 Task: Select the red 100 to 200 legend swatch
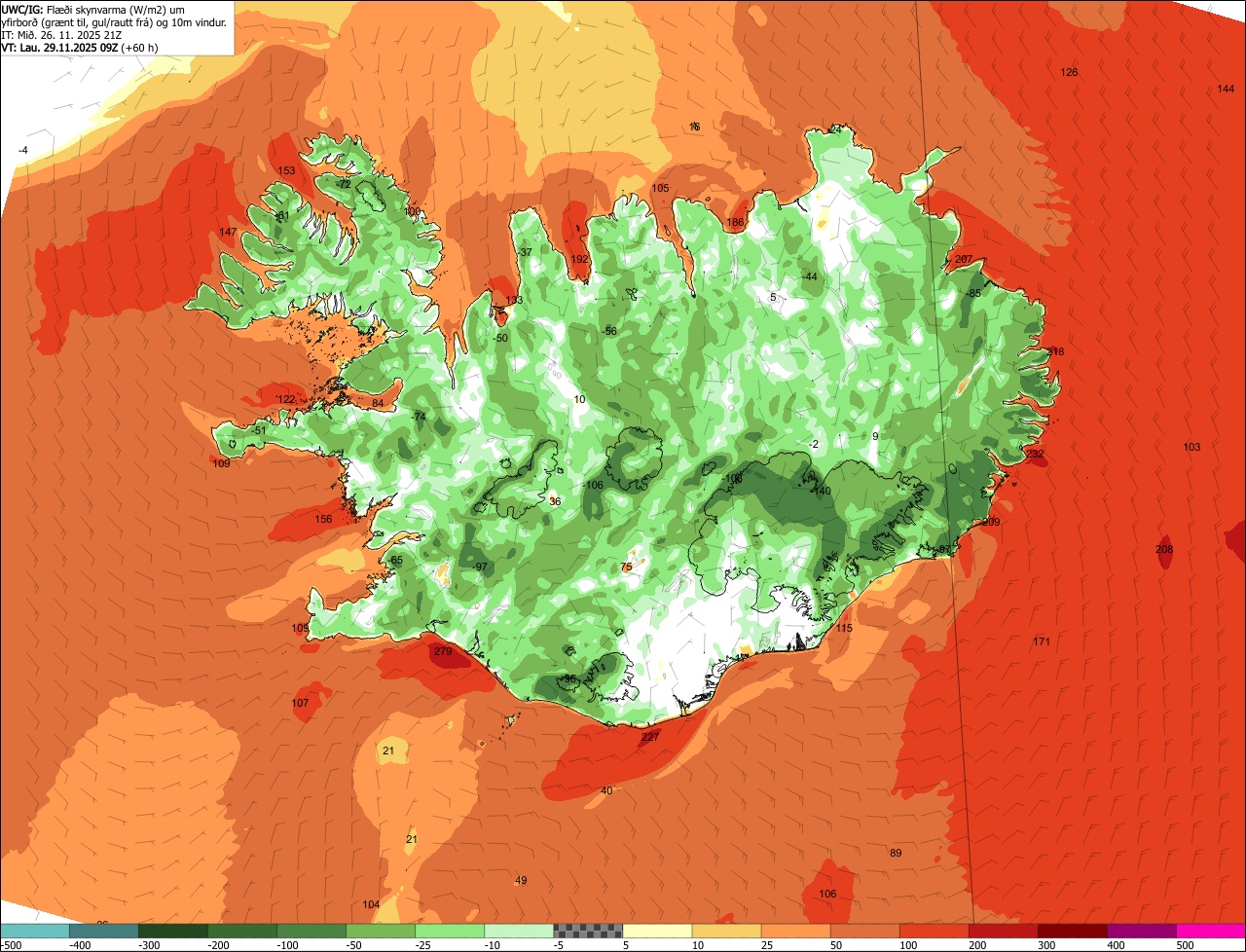tap(934, 931)
